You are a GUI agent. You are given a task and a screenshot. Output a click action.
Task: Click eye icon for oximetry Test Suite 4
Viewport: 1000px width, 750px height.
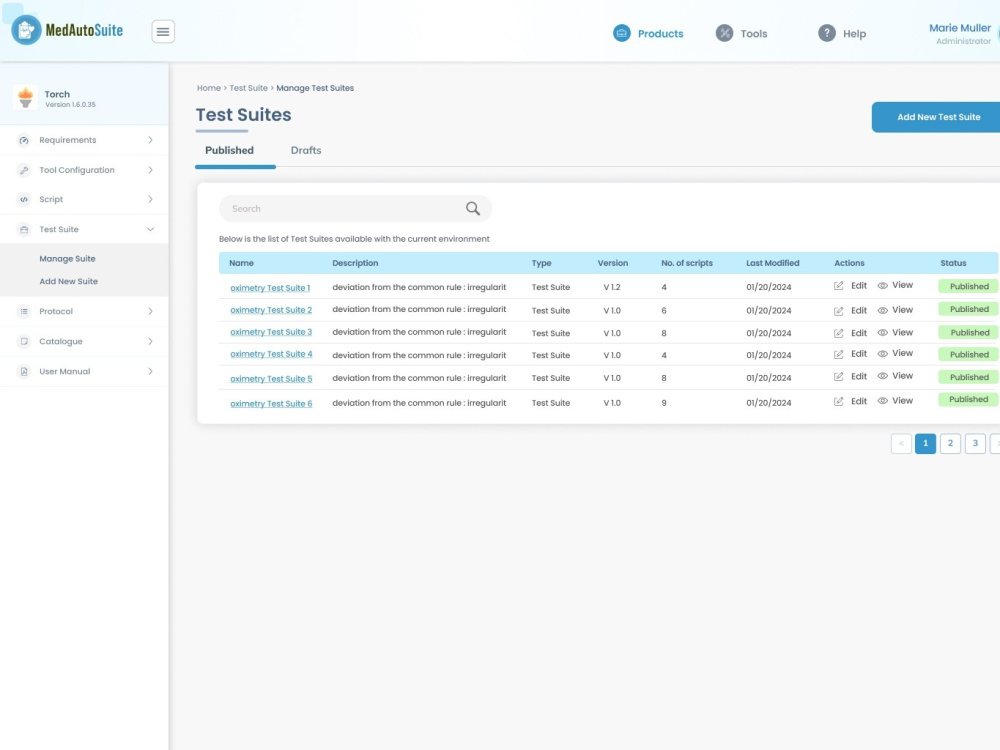883,354
